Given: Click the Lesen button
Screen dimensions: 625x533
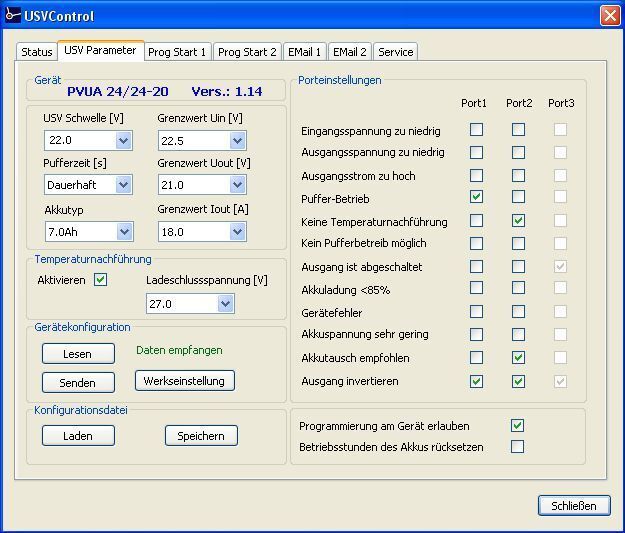Looking at the screenshot, I should coord(78,354).
